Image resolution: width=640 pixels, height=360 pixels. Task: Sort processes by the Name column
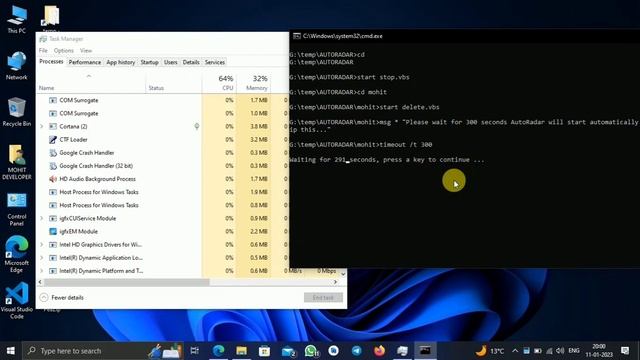pos(91,83)
